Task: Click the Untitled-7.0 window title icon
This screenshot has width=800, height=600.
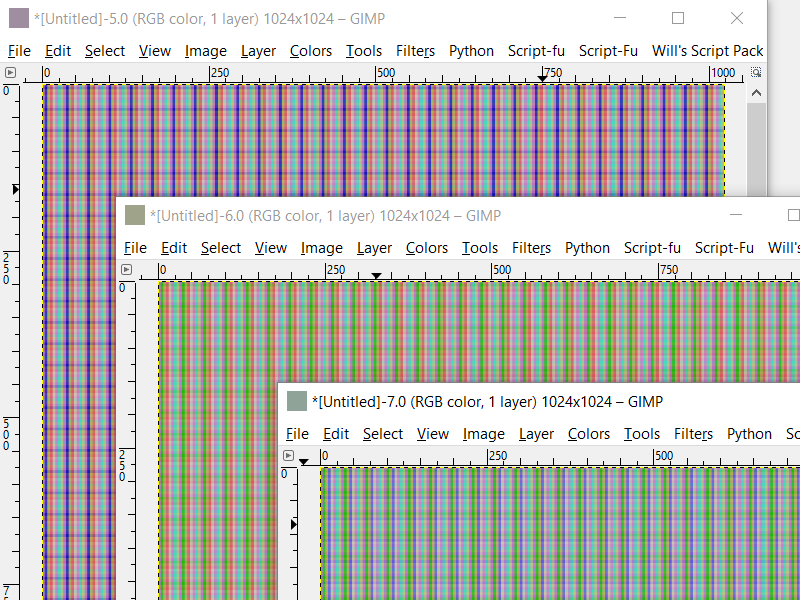Action: point(296,401)
